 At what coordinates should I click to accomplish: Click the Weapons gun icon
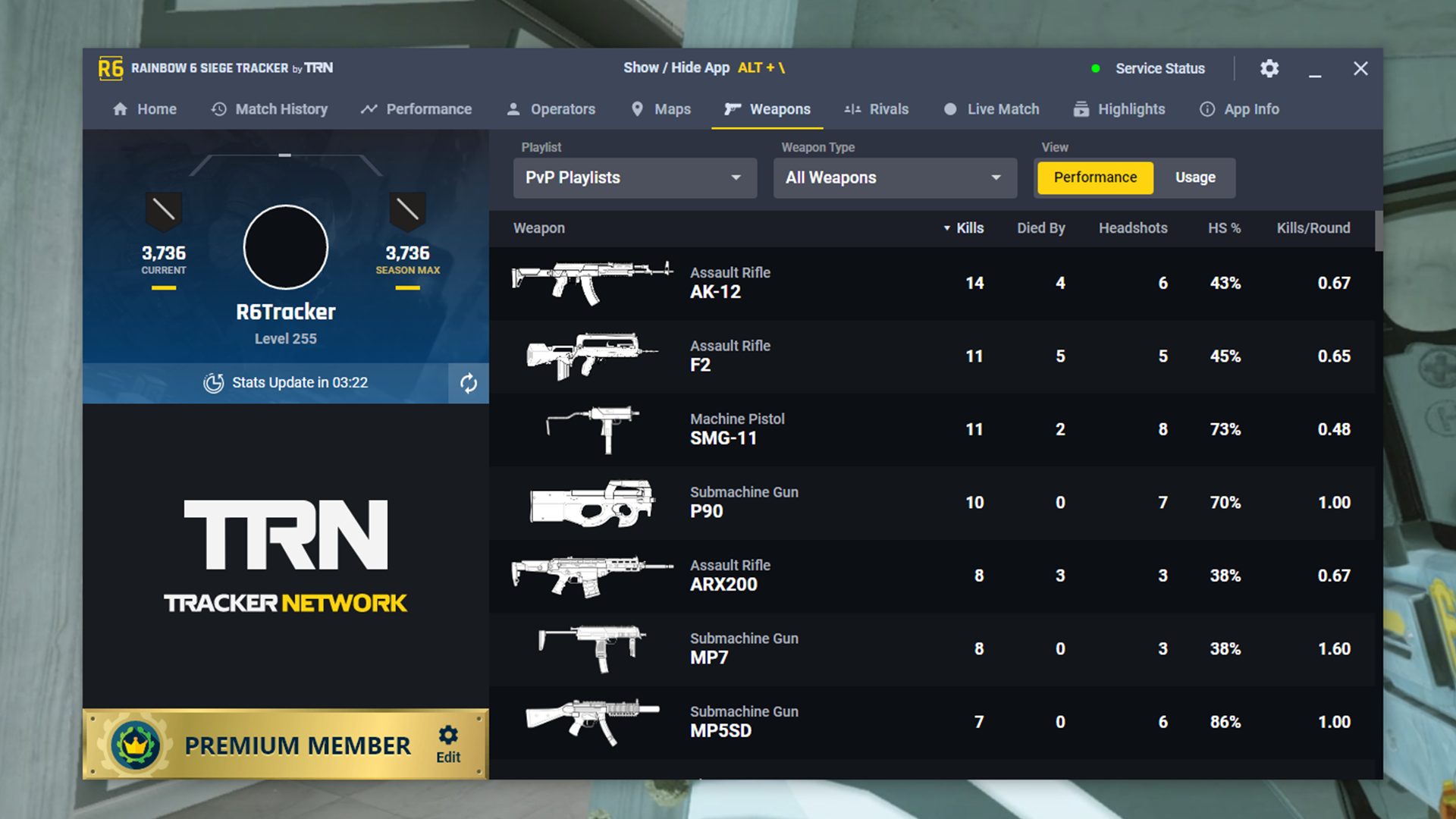(732, 109)
